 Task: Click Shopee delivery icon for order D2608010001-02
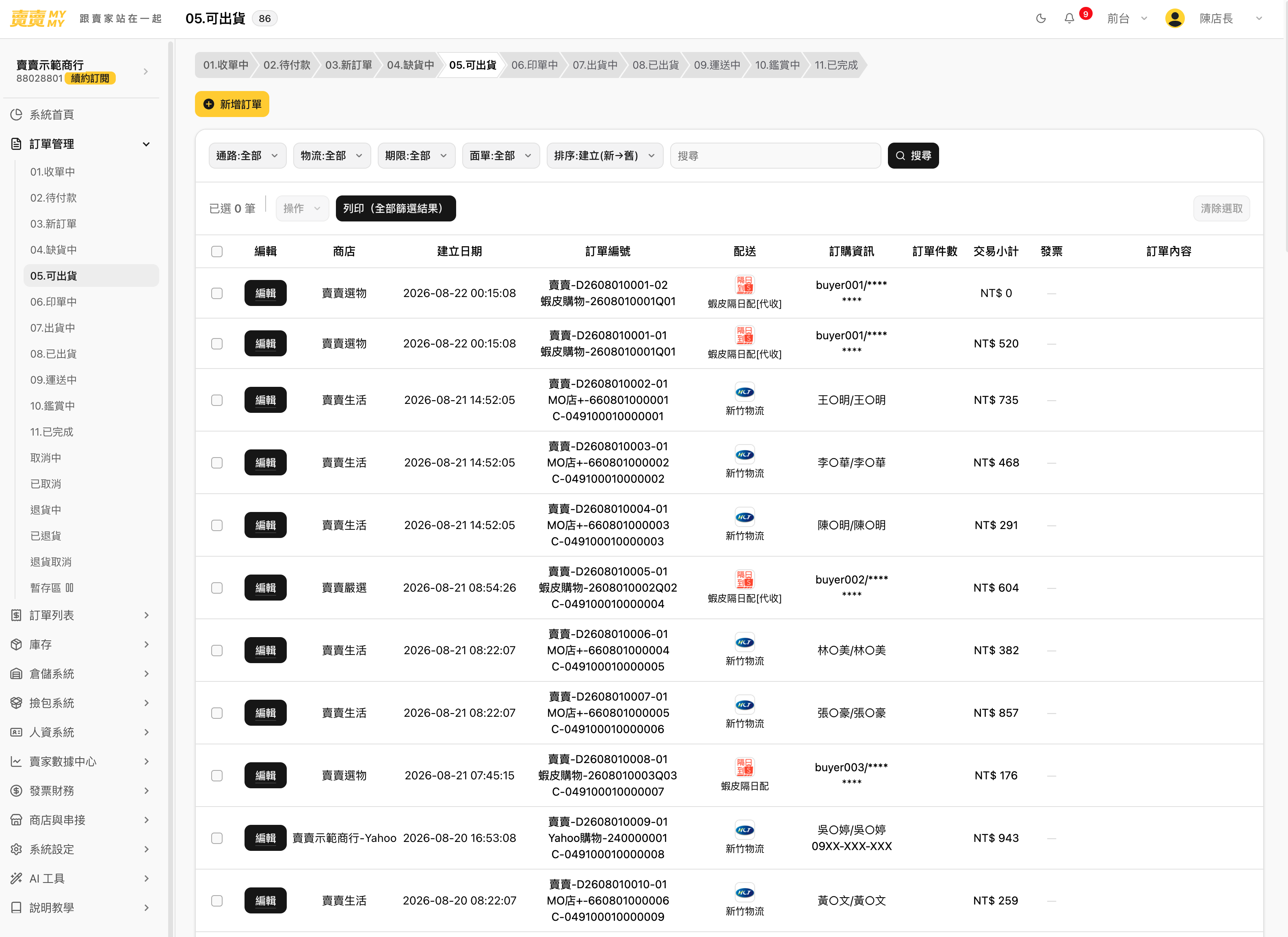point(745,285)
